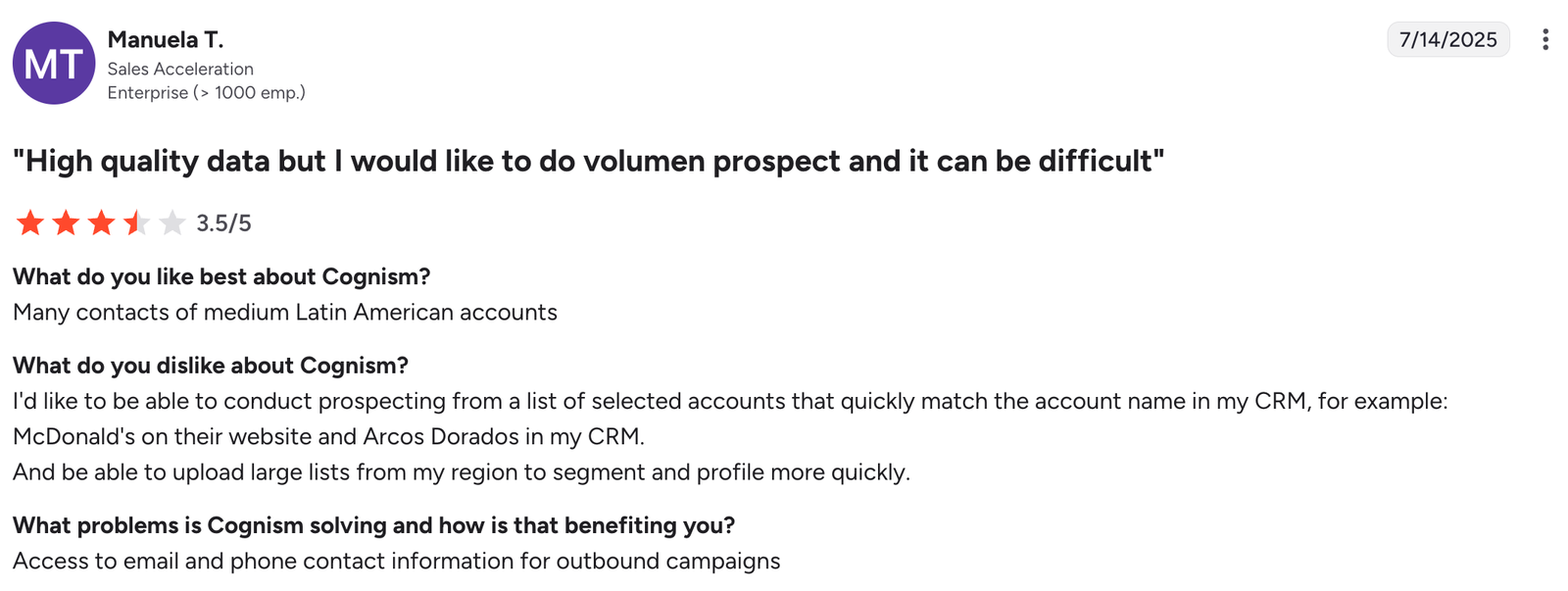Click the Sales Acceleration role label
1568x591 pixels.
pos(180,69)
